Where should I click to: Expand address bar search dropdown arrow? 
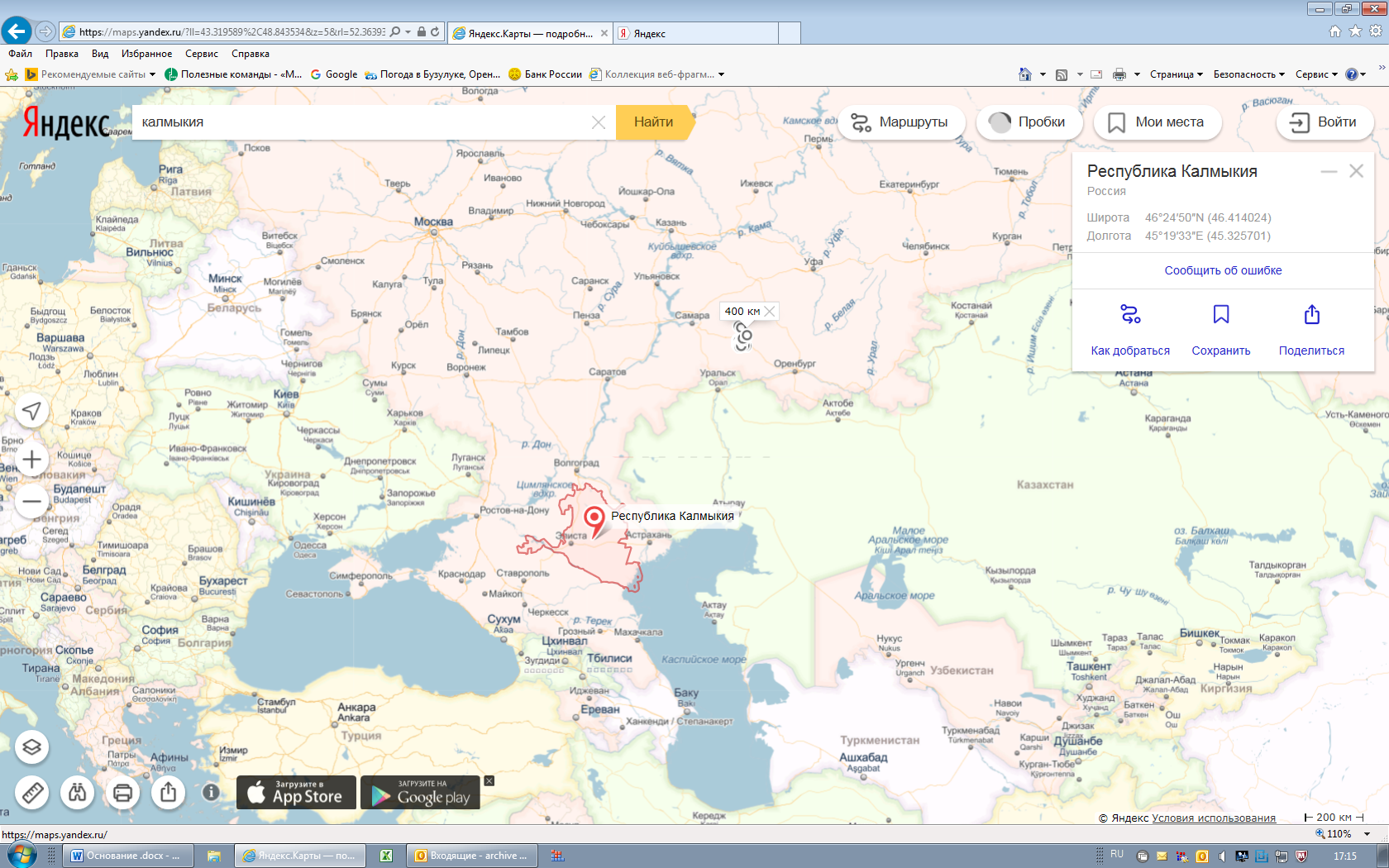tap(408, 32)
